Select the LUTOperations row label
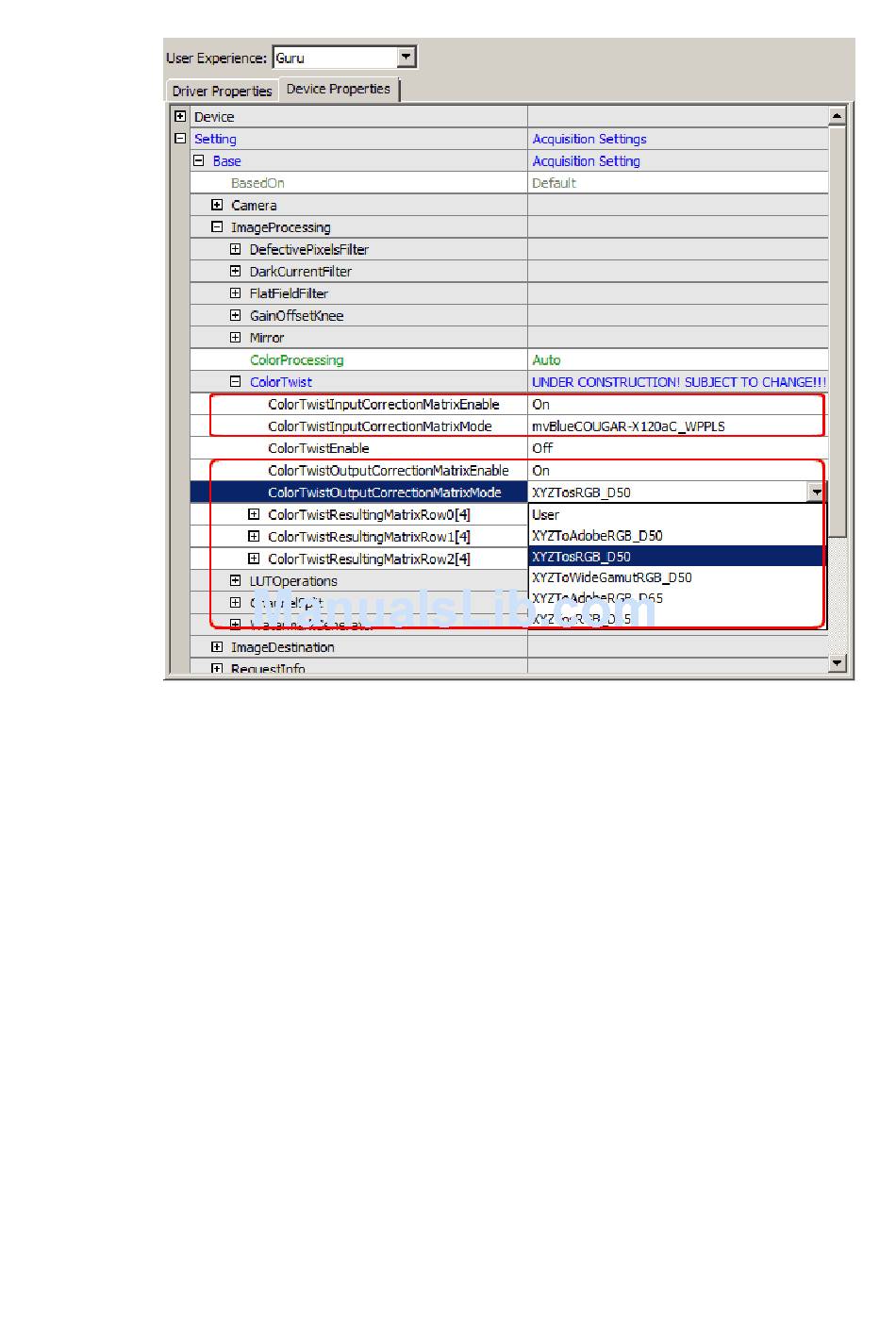The image size is (896, 1319). (293, 581)
